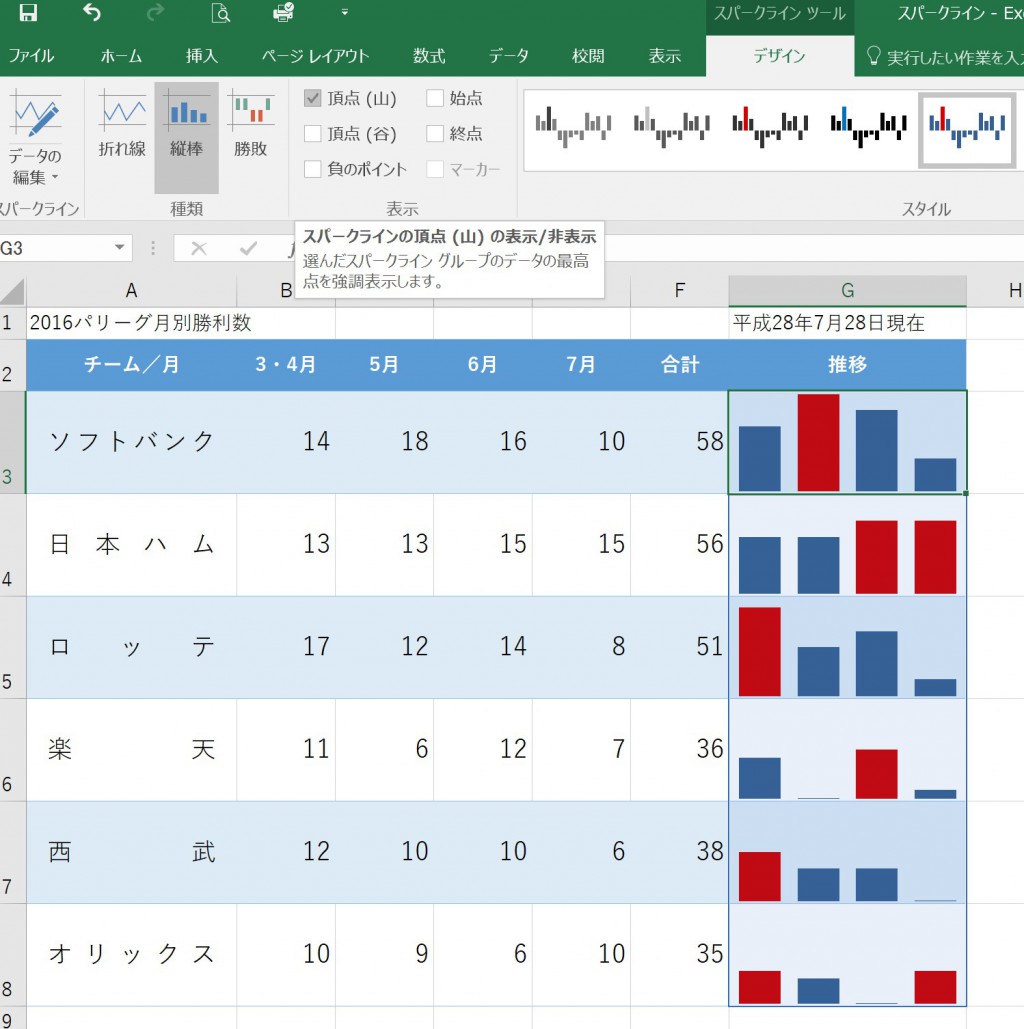The height and width of the screenshot is (1029, 1024).
Task: Select column A header
Action: tap(131, 291)
